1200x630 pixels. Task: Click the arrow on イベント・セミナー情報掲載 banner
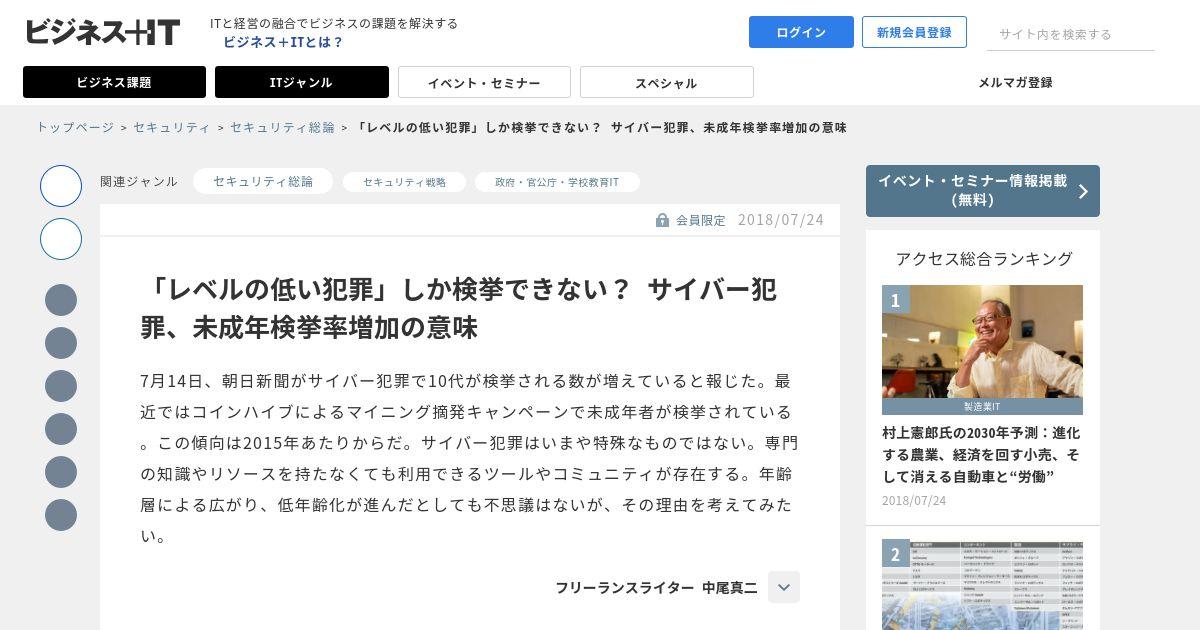pyautogui.click(x=1083, y=191)
